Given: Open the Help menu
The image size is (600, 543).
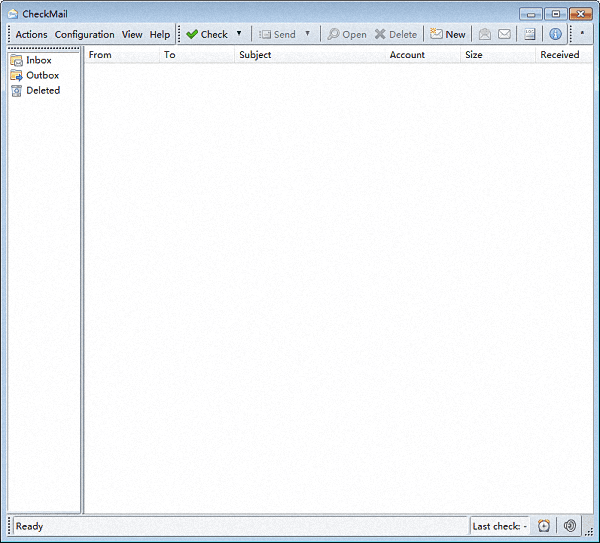Looking at the screenshot, I should pos(160,34).
